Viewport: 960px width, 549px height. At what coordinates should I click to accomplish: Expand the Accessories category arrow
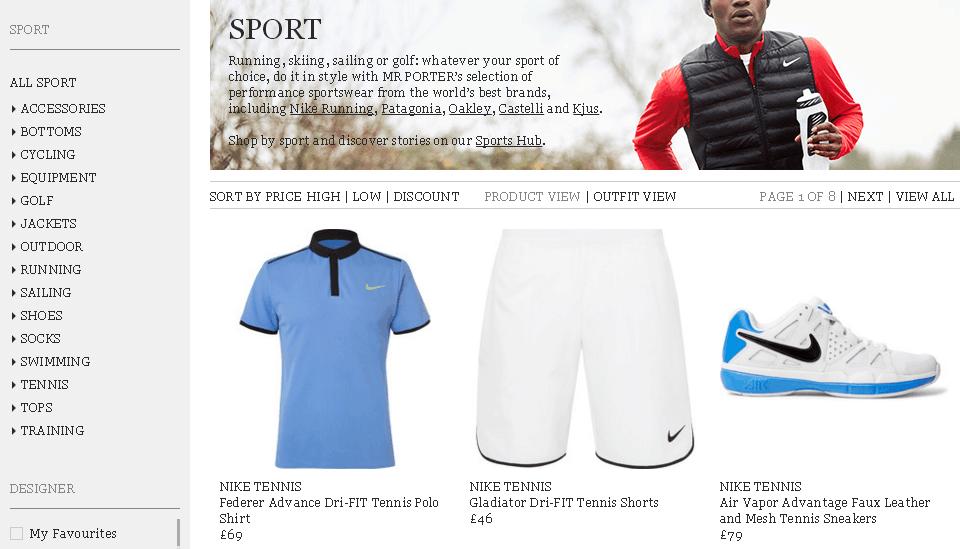[x=13, y=109]
